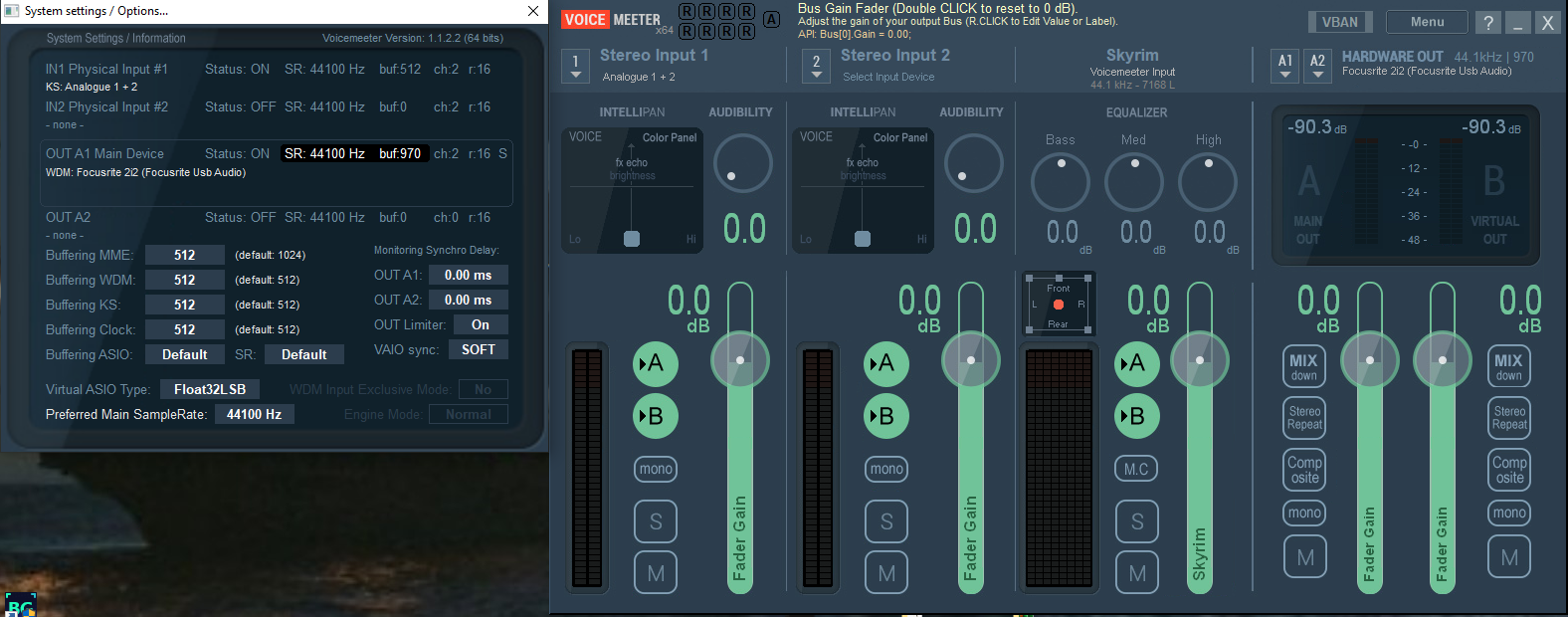Image resolution: width=1568 pixels, height=617 pixels.
Task: Solo Stereo Input 1 strip
Action: (656, 521)
